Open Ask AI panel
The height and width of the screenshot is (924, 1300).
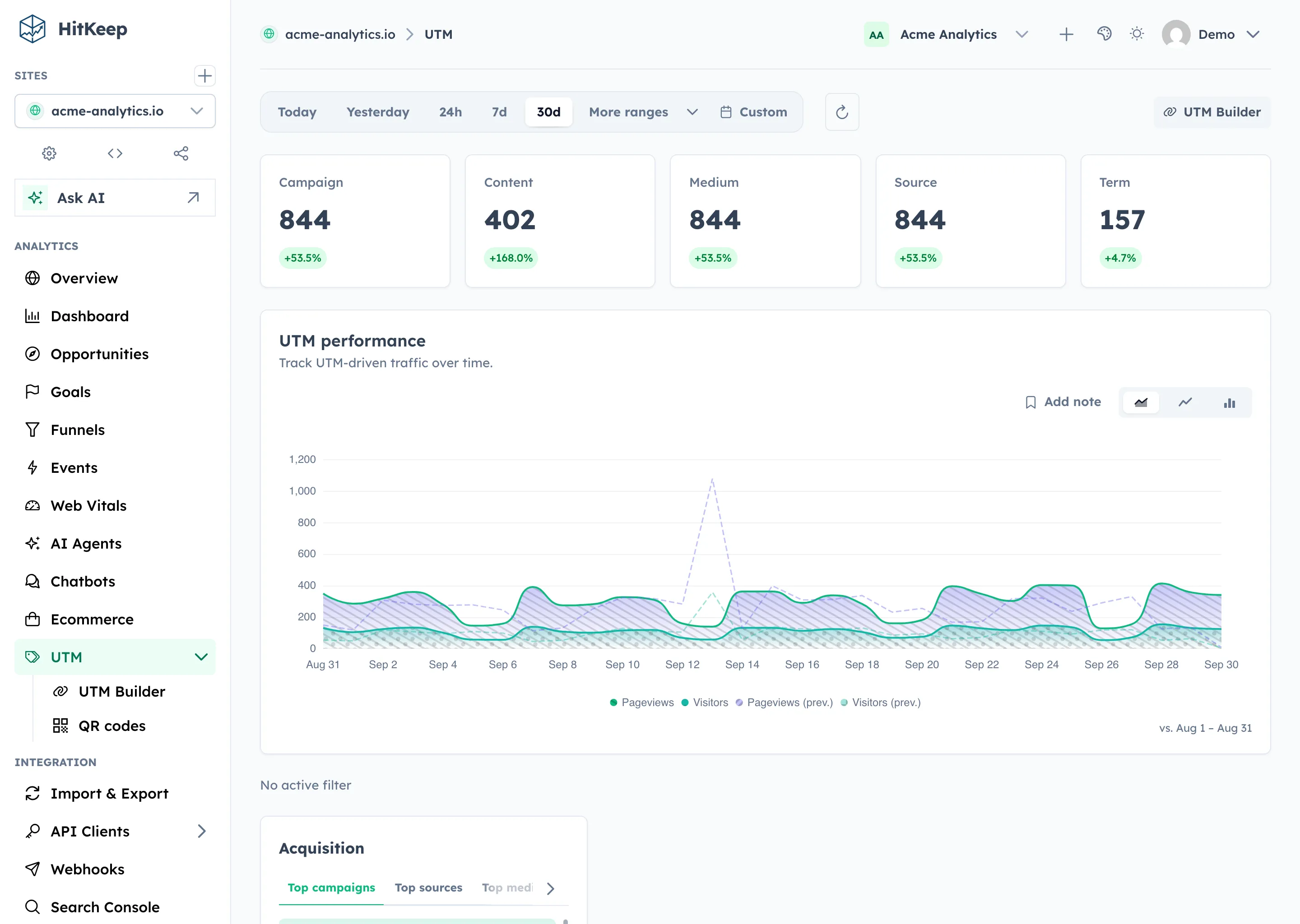coord(115,198)
